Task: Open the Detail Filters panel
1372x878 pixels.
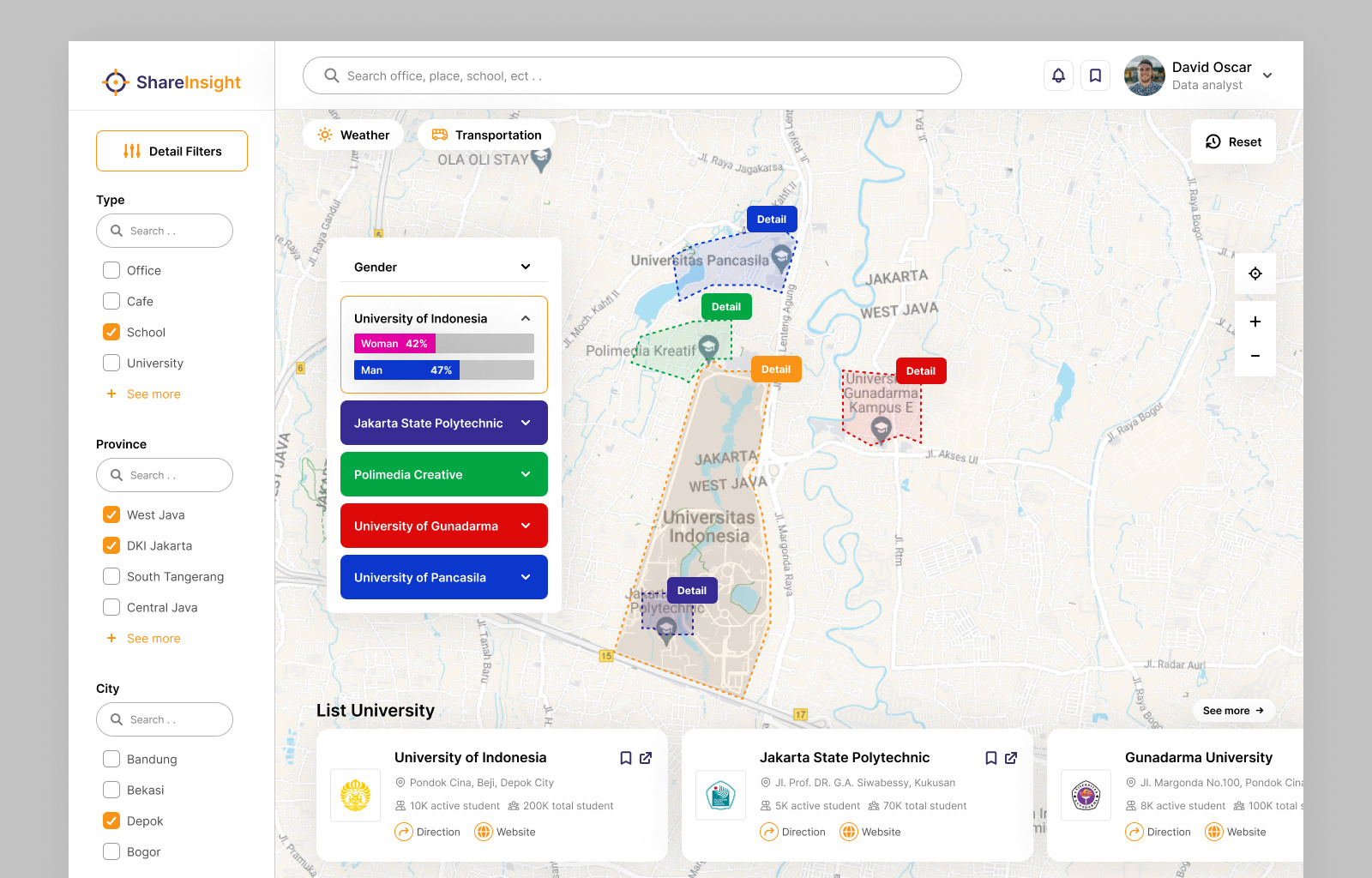Action: (x=171, y=151)
